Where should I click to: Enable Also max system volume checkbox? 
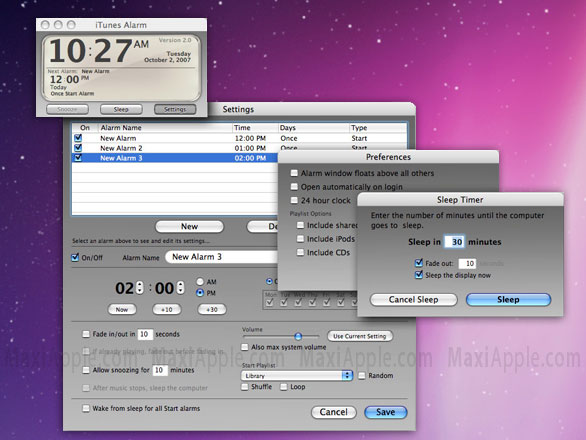245,347
